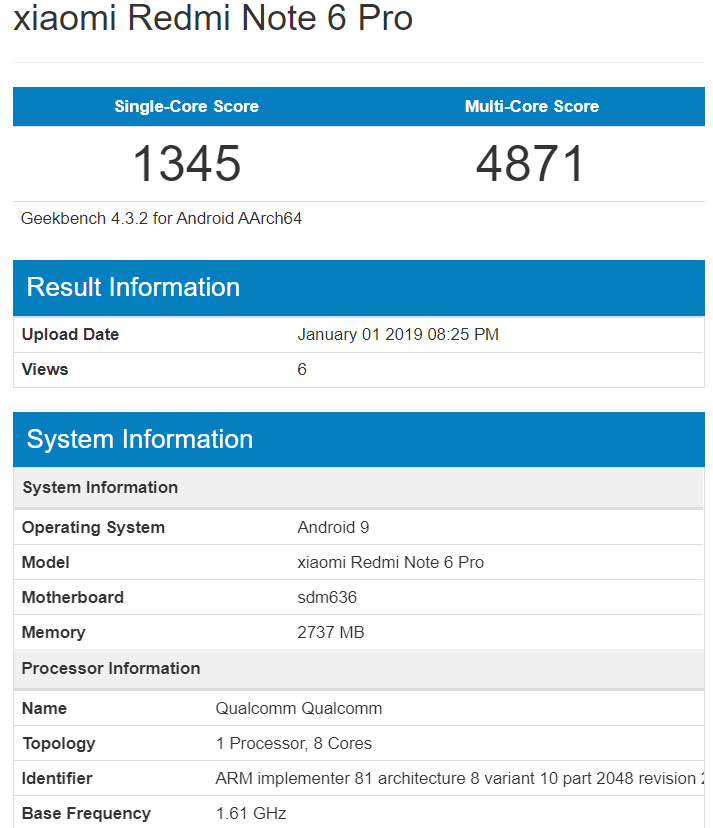Click the Views count 6
Screen dimensions: 713x828
(302, 369)
